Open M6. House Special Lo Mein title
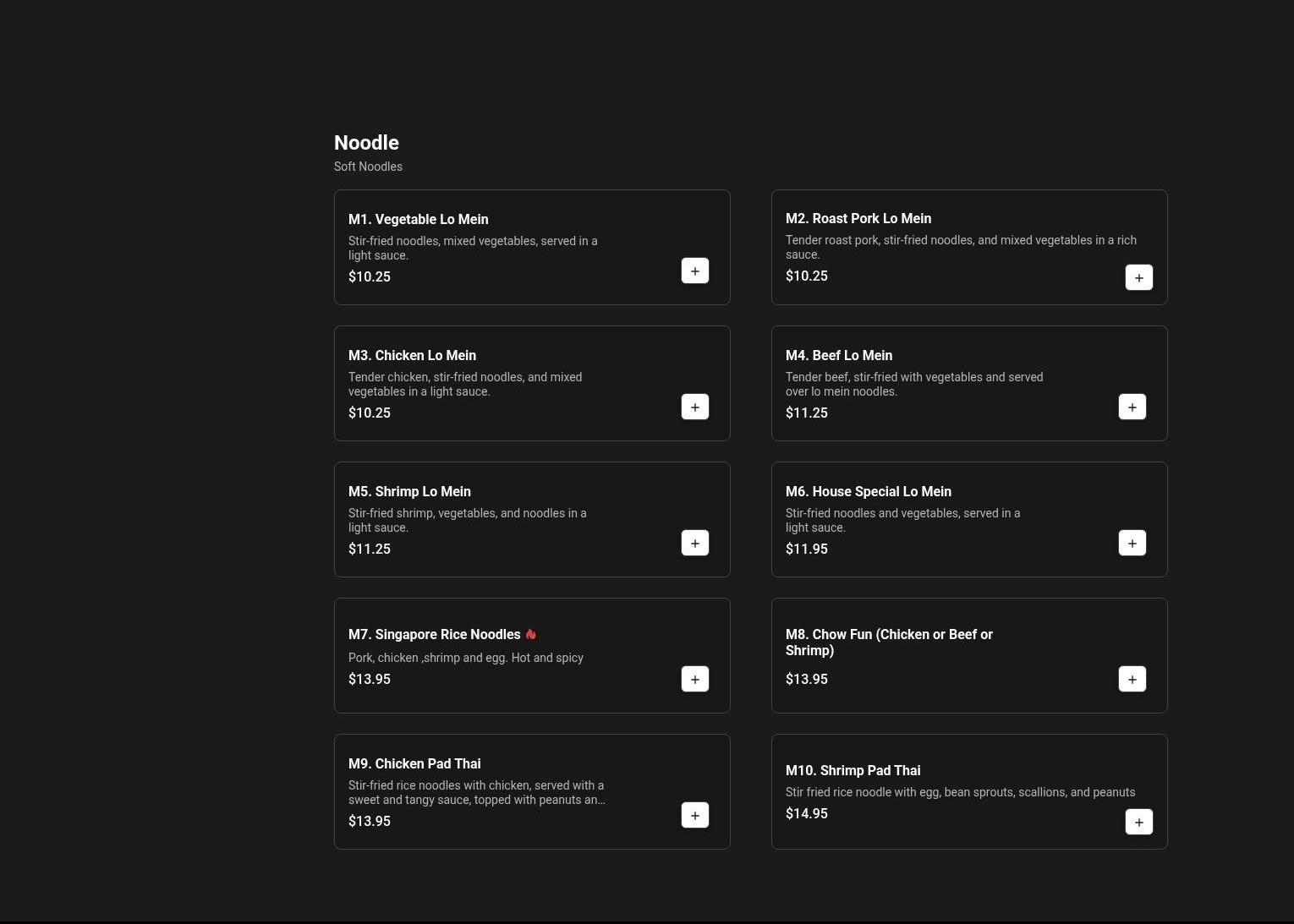Viewport: 1294px width, 924px height. [868, 491]
